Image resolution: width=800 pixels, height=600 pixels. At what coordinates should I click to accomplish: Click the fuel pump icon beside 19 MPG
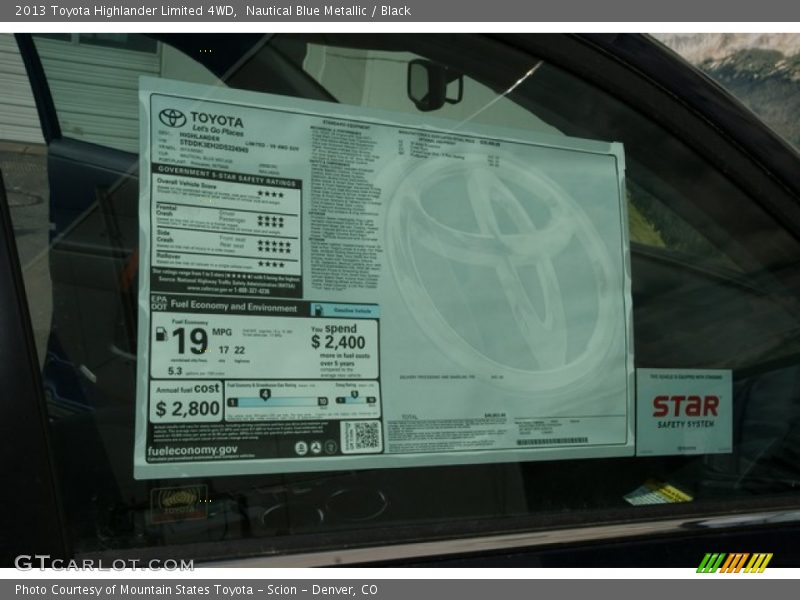coord(161,335)
